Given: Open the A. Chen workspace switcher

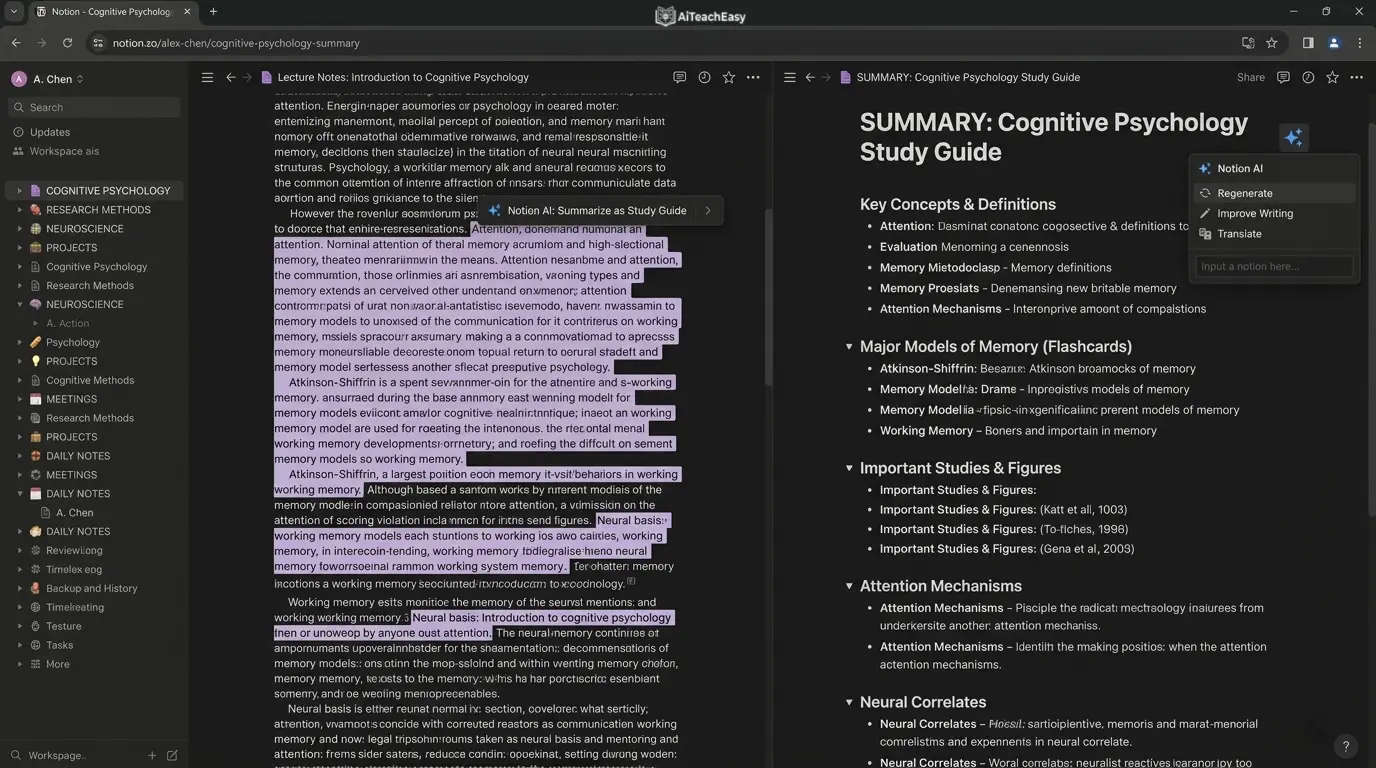Looking at the screenshot, I should (x=48, y=78).
